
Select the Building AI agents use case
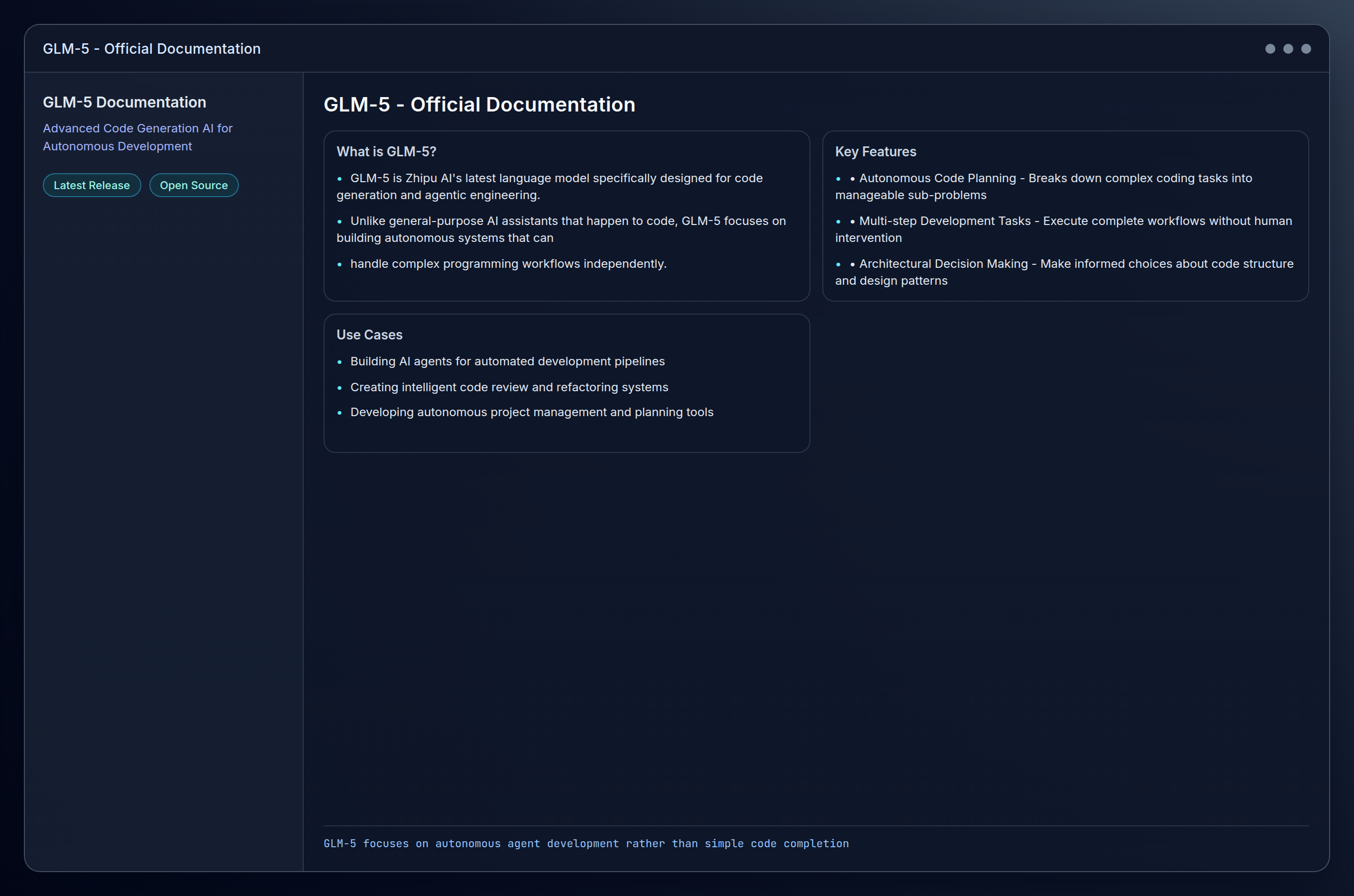coord(507,361)
